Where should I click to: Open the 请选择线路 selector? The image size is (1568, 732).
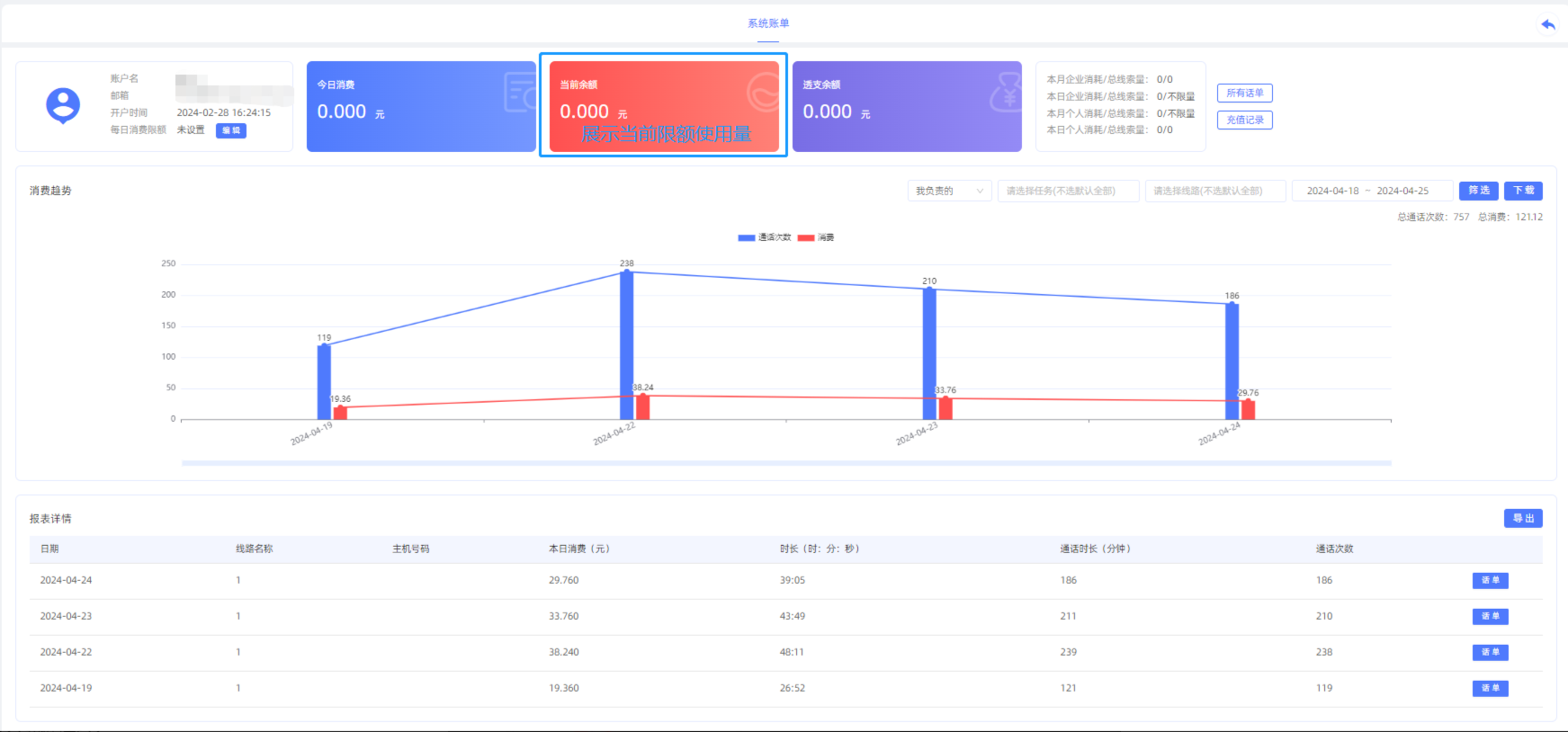tap(1214, 191)
